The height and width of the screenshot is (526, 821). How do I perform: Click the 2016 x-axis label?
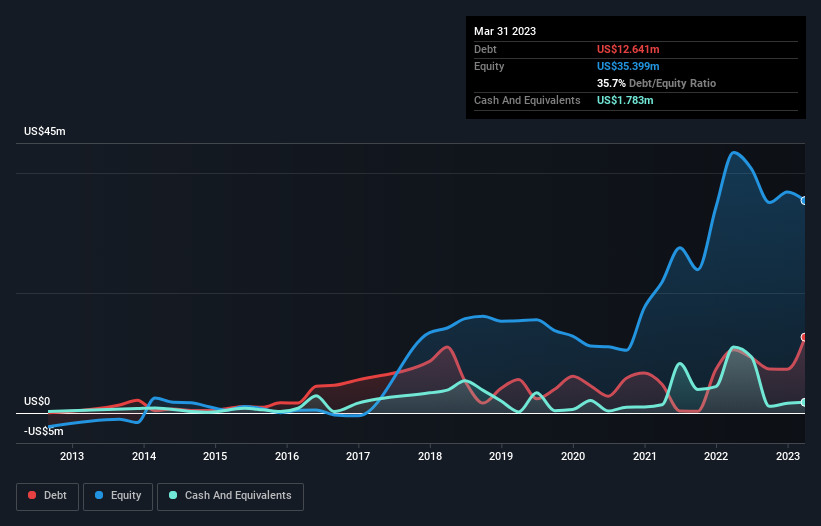pyautogui.click(x=287, y=456)
